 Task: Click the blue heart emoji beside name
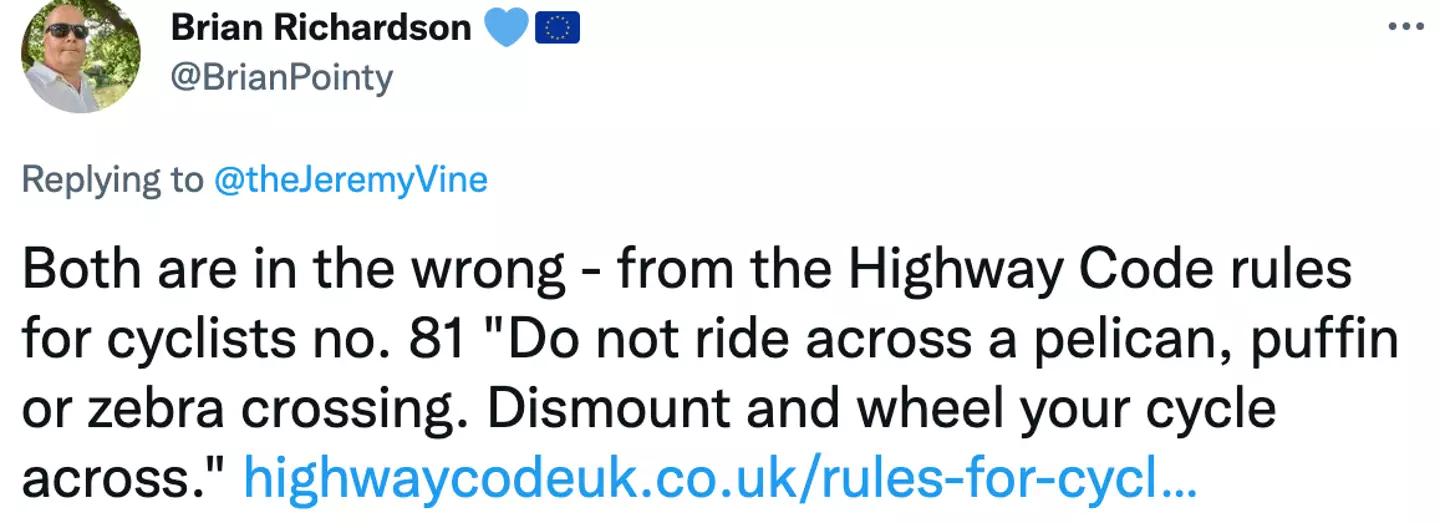click(507, 29)
